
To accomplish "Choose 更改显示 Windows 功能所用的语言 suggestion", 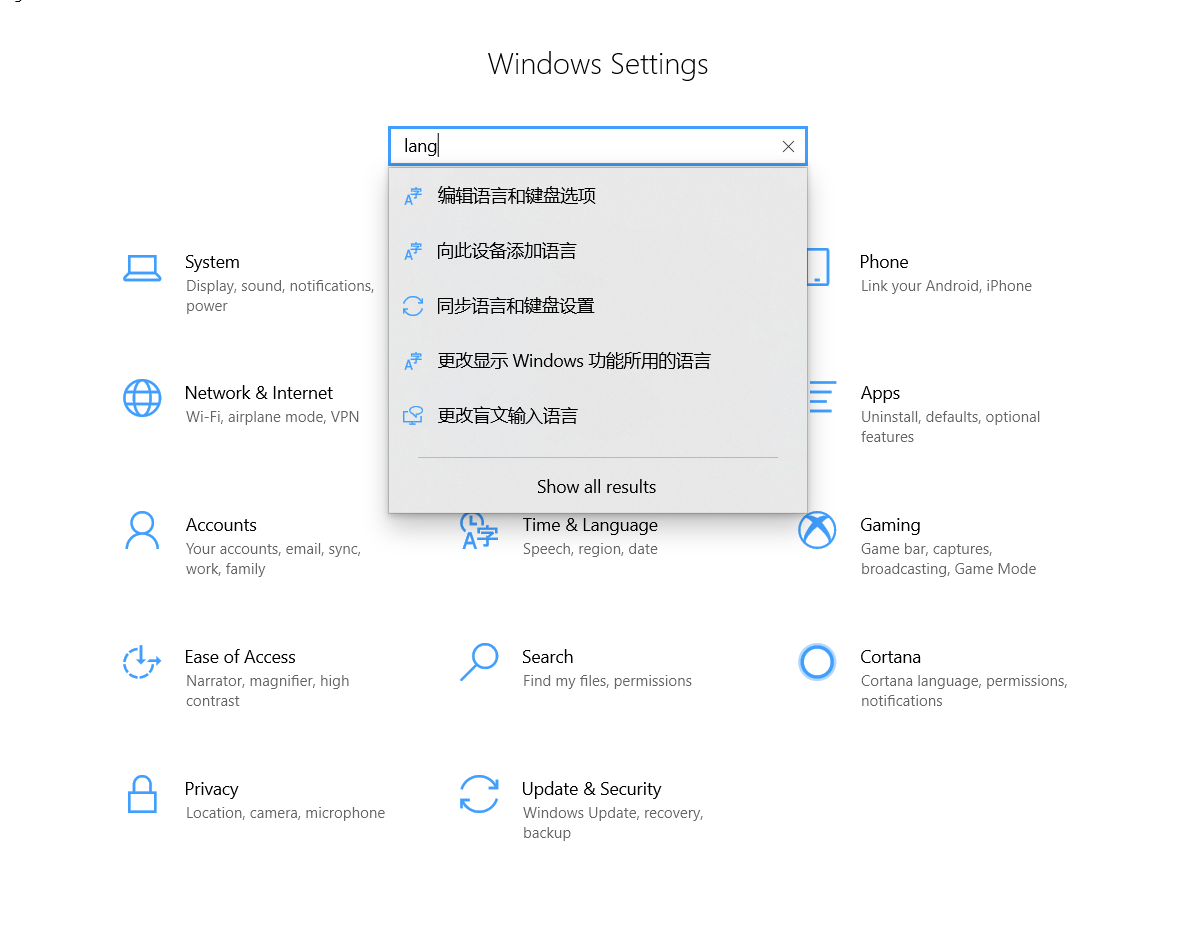I will click(x=598, y=361).
